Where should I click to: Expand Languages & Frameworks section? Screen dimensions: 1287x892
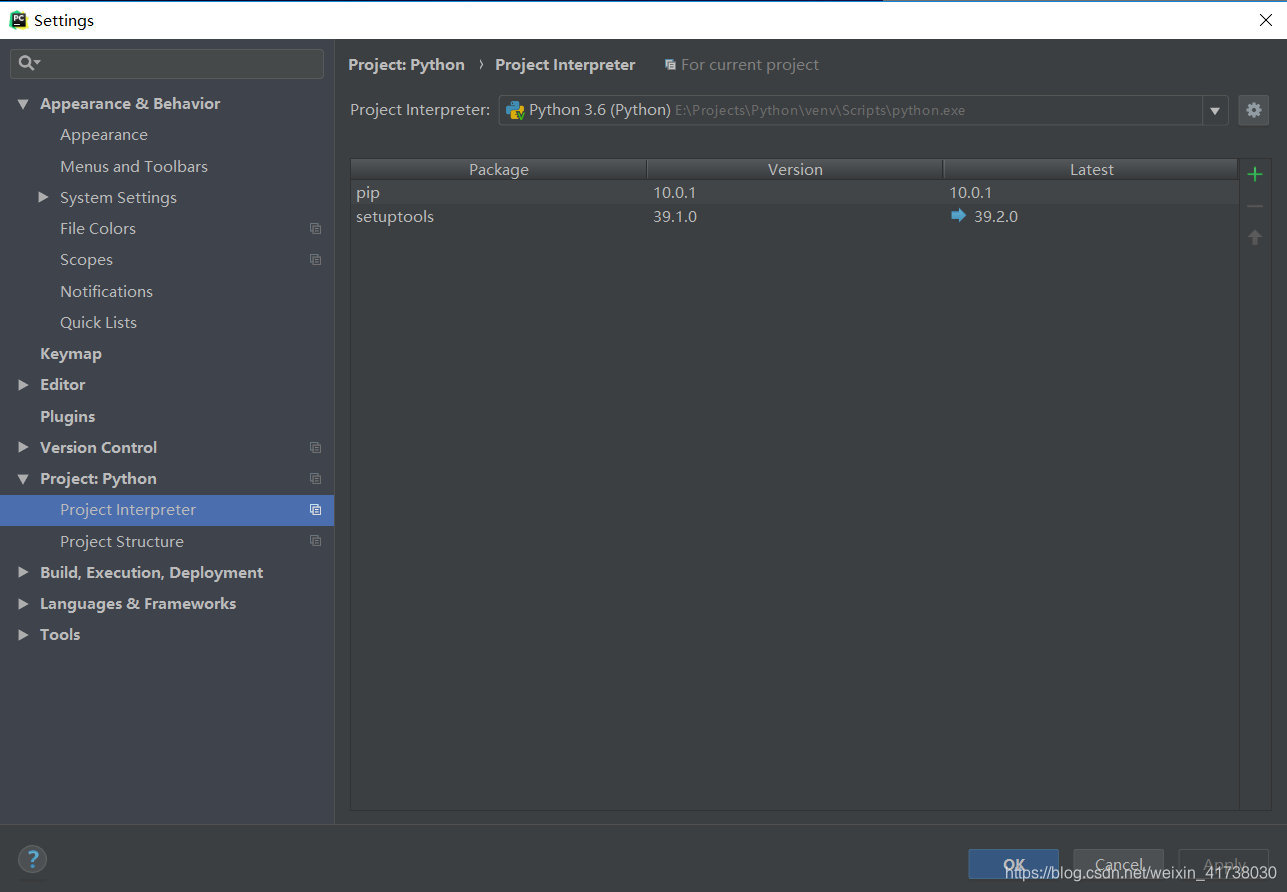pos(23,604)
